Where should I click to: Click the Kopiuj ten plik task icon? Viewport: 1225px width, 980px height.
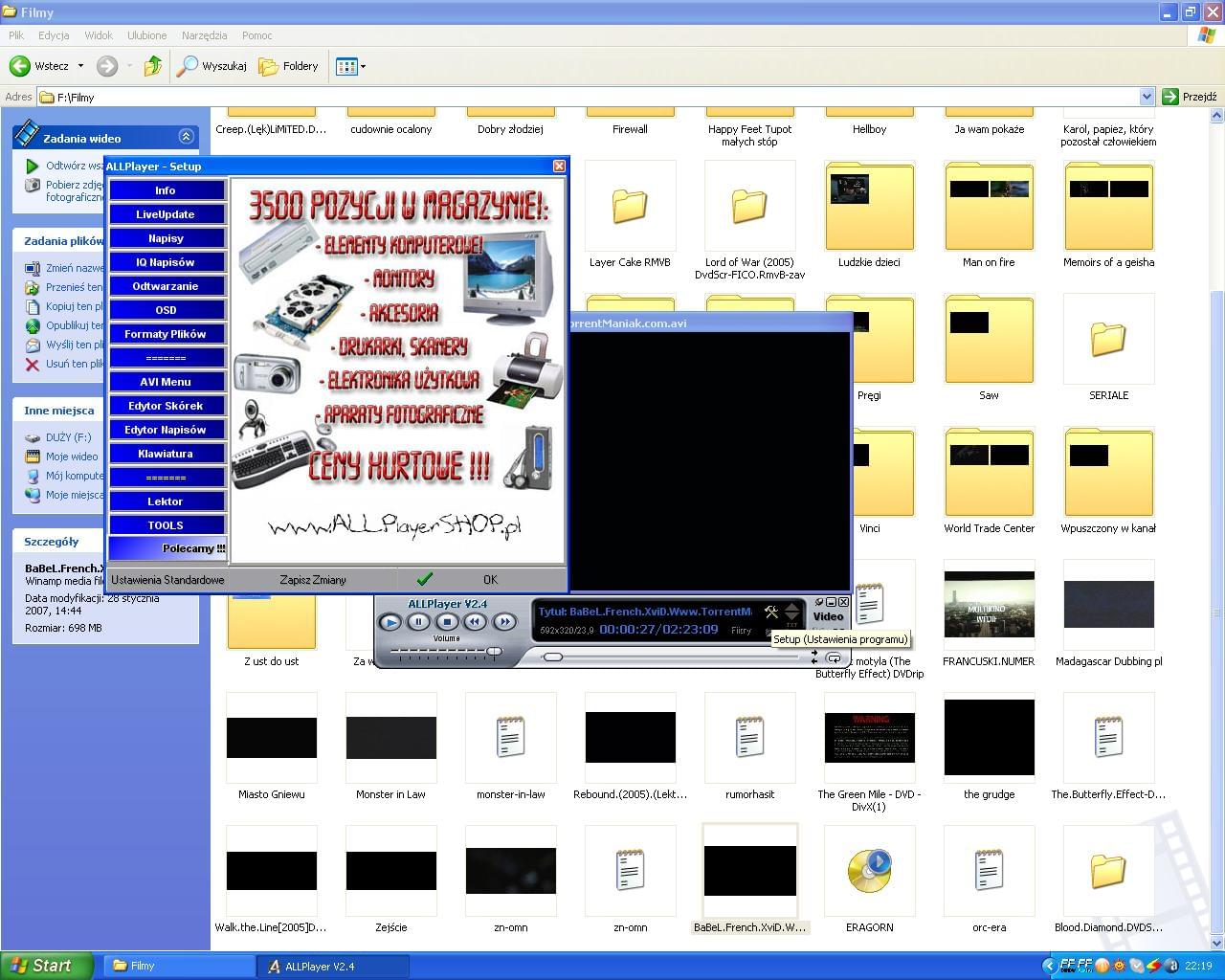(33, 306)
